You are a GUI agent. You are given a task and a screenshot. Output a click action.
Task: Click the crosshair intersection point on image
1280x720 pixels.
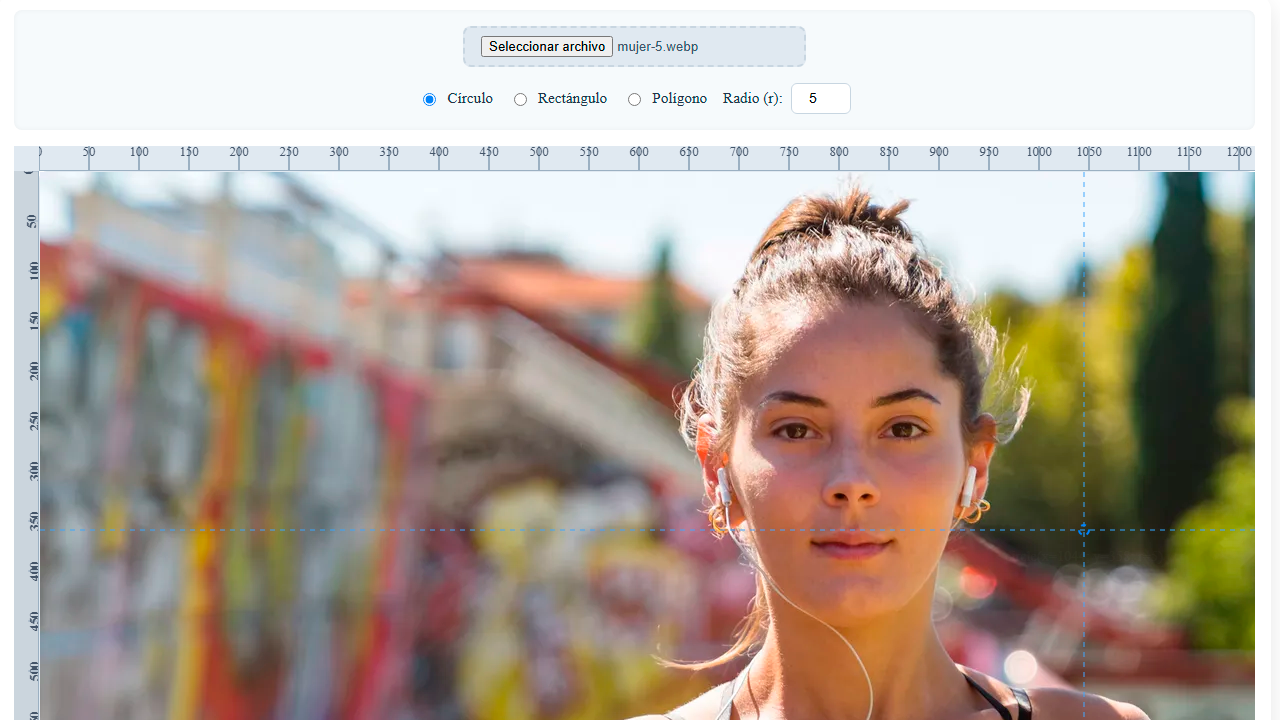point(1084,530)
